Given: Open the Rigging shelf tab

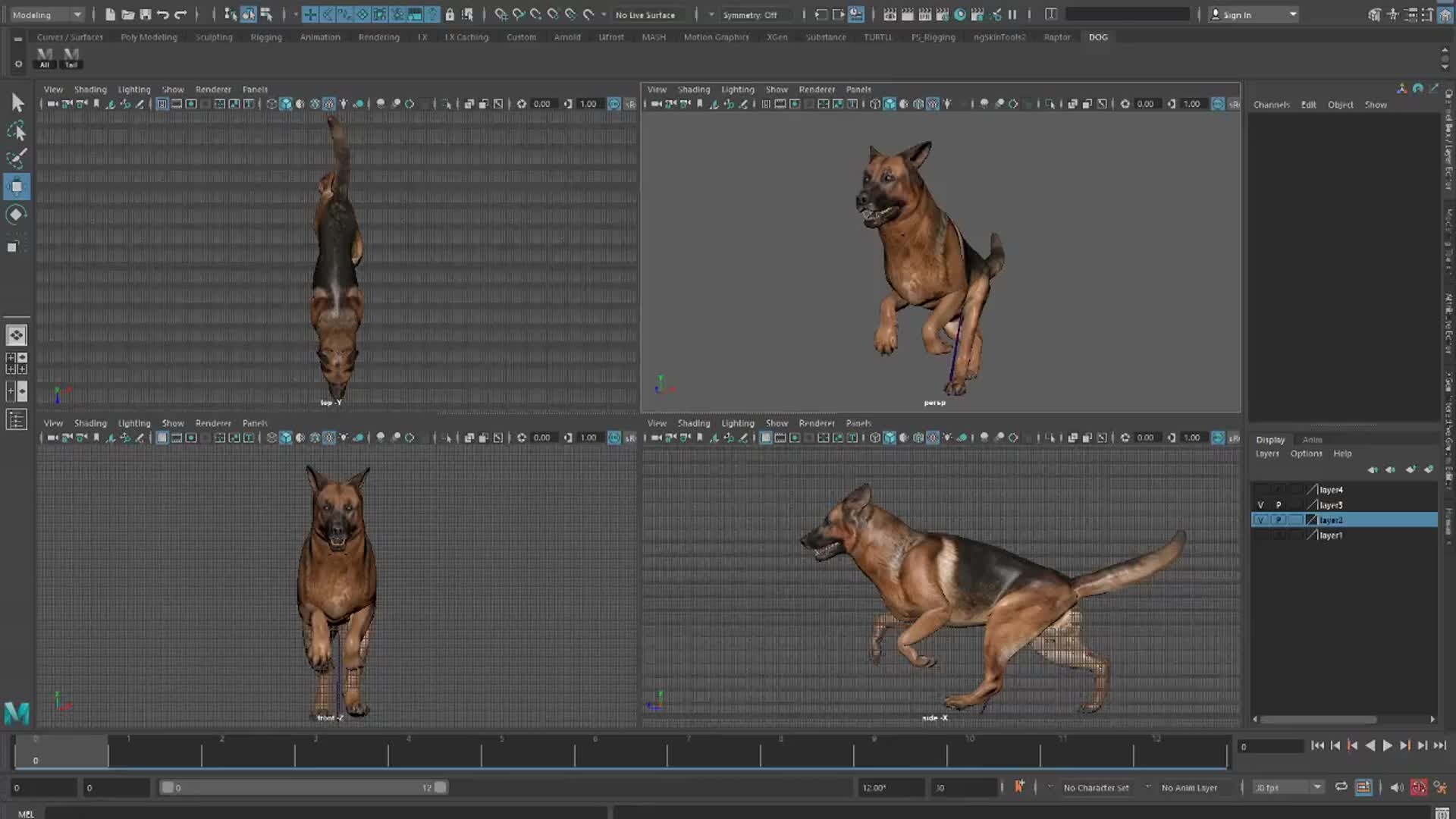Looking at the screenshot, I should point(266,36).
